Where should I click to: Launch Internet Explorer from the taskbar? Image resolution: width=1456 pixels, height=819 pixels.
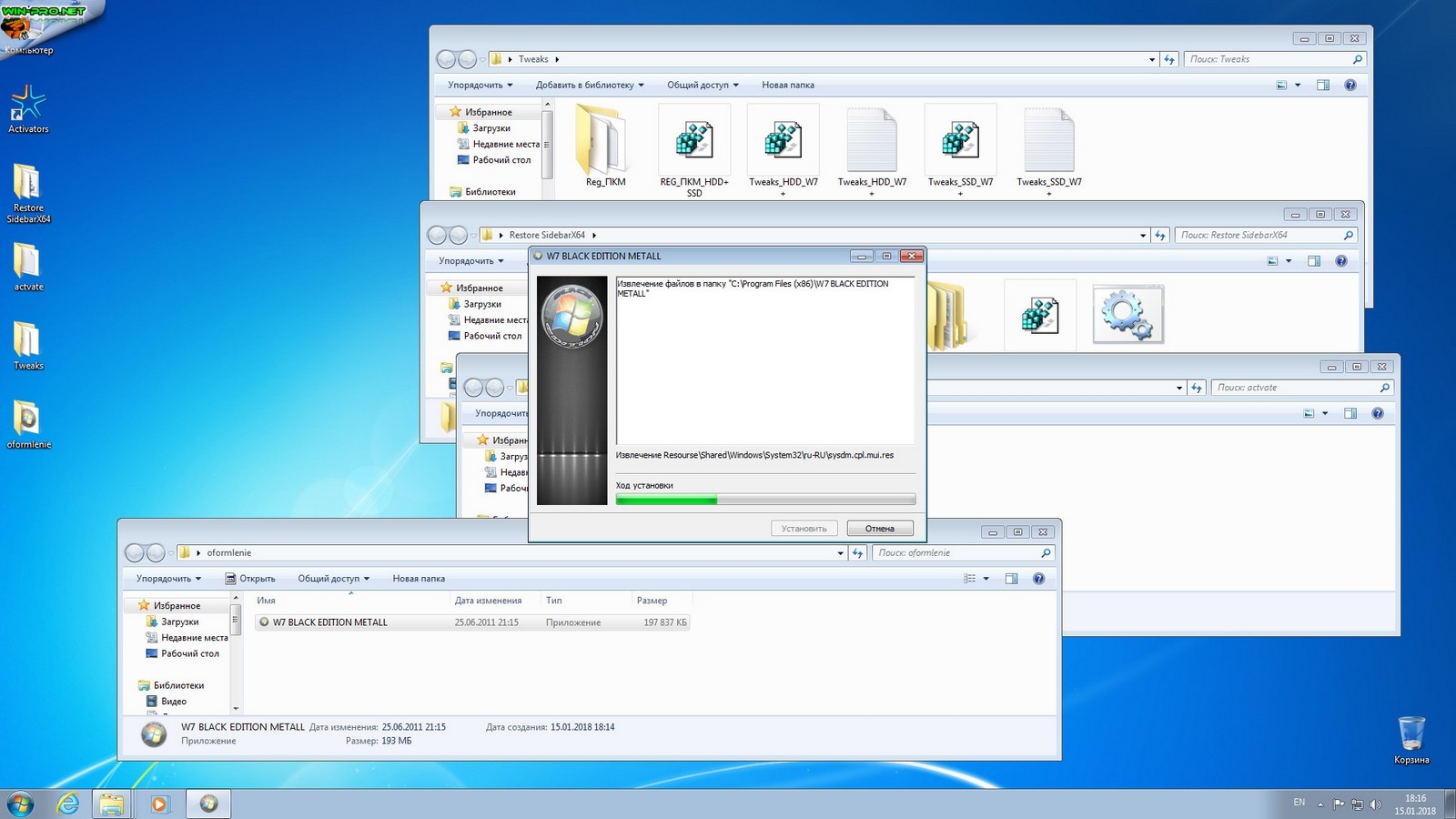pyautogui.click(x=68, y=804)
